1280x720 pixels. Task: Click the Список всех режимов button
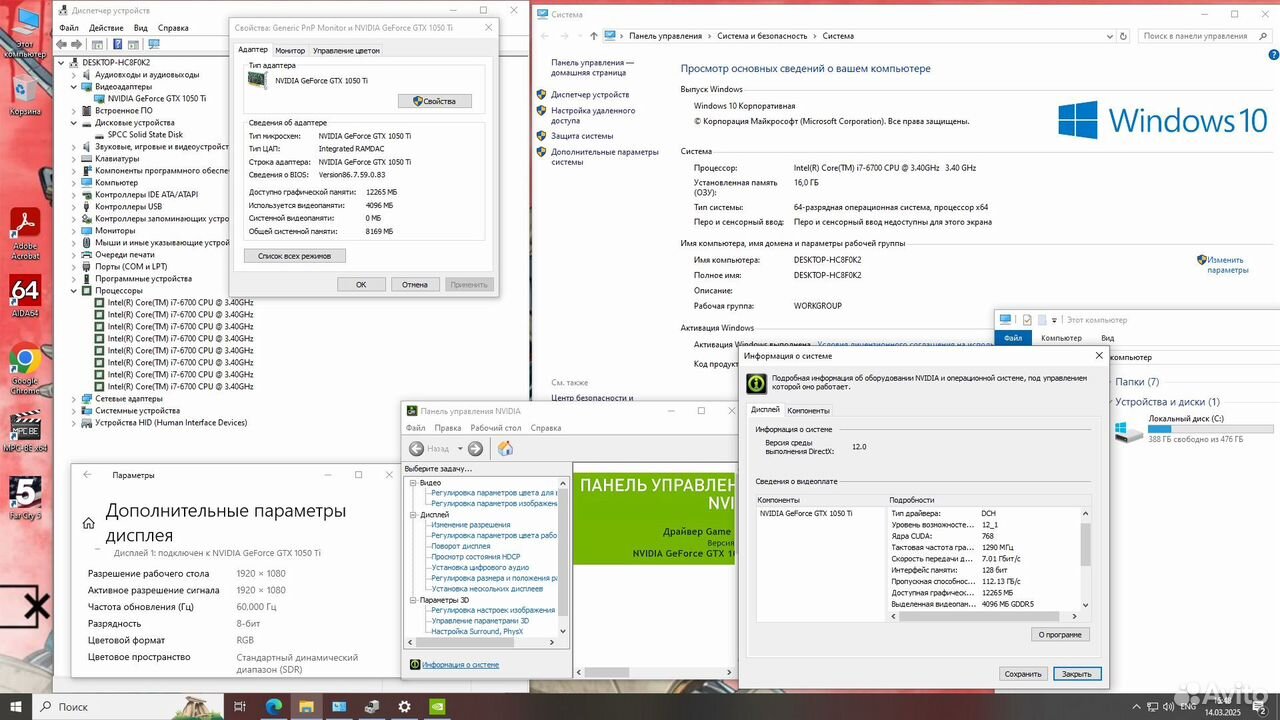click(295, 256)
